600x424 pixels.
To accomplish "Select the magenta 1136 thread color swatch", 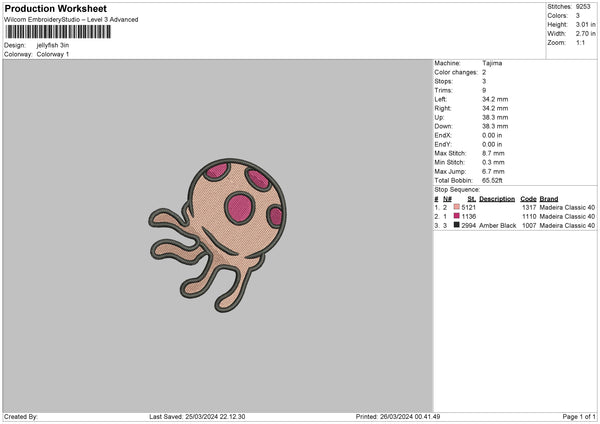I will (457, 216).
